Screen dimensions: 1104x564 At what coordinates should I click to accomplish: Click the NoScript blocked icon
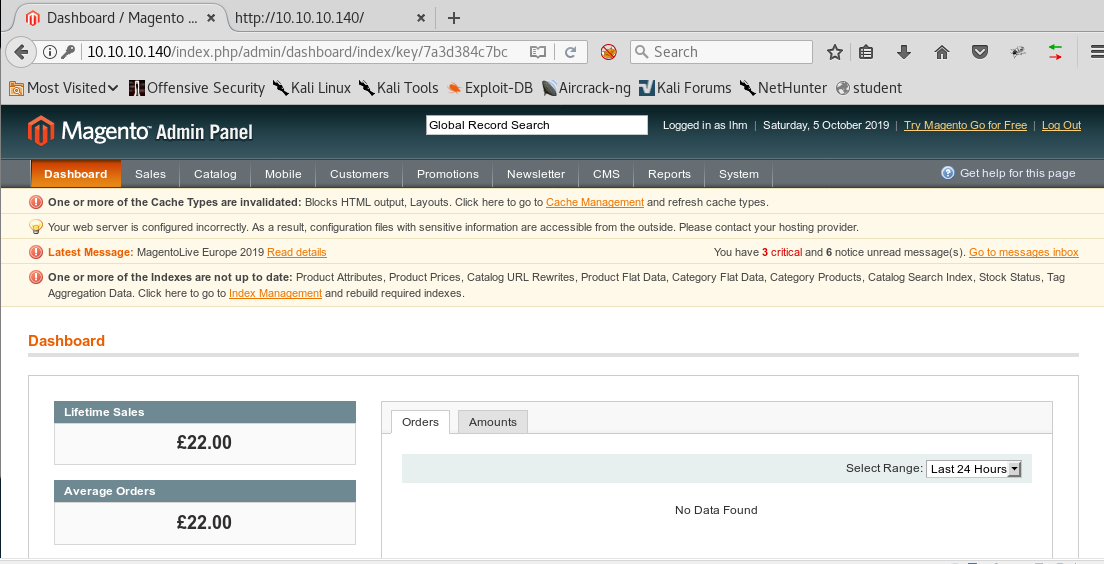tap(608, 52)
